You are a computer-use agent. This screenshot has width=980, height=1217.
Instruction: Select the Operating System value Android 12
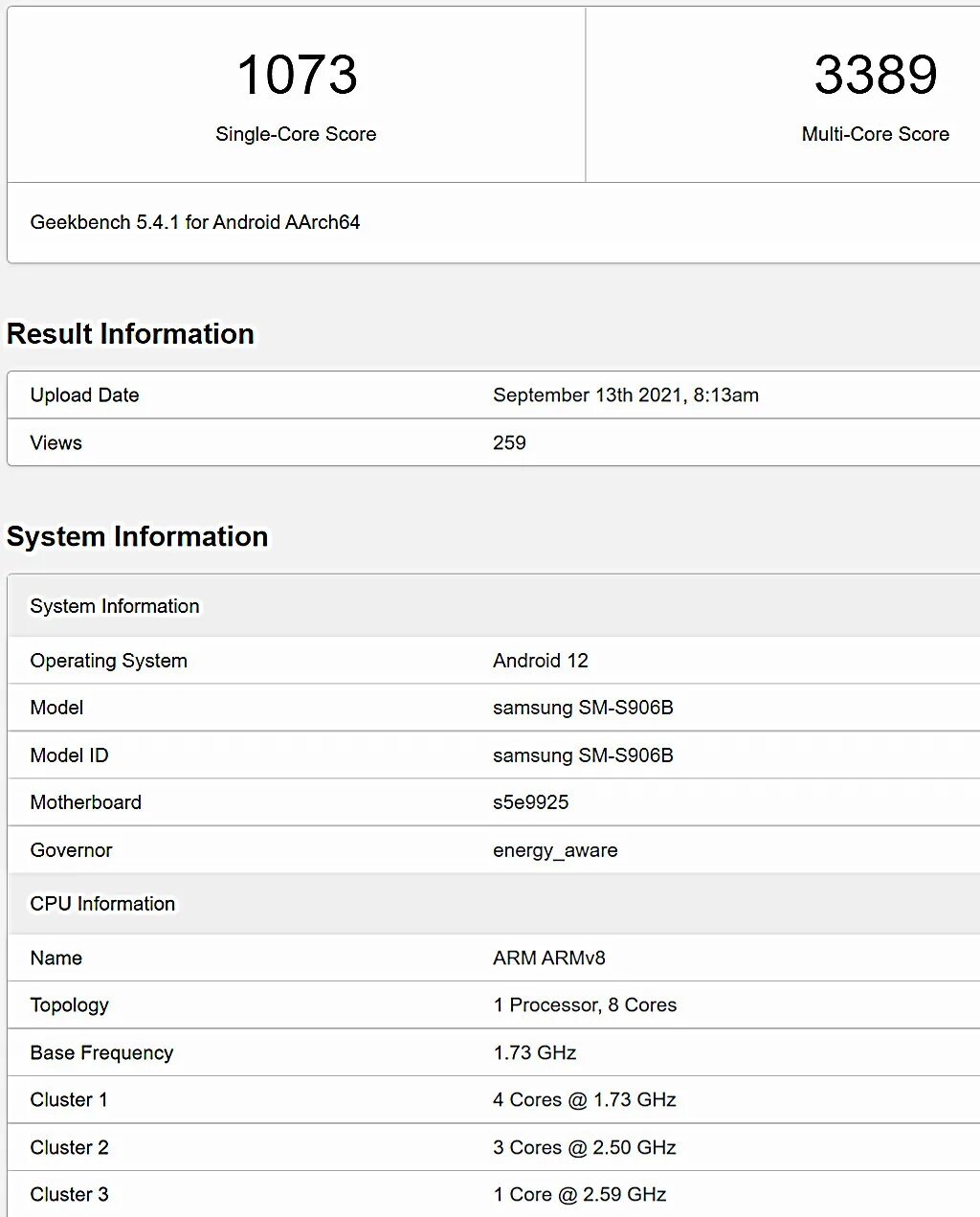pyautogui.click(x=541, y=660)
